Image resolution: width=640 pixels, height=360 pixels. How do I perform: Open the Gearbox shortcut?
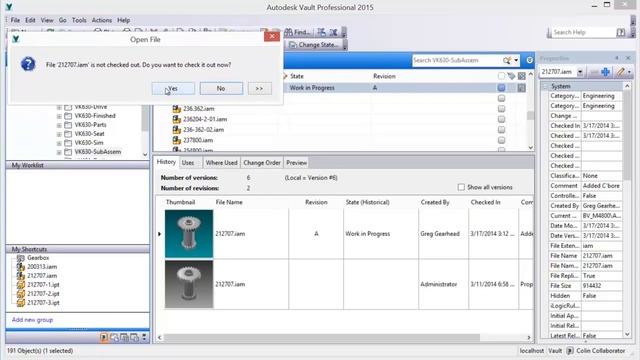(x=38, y=258)
